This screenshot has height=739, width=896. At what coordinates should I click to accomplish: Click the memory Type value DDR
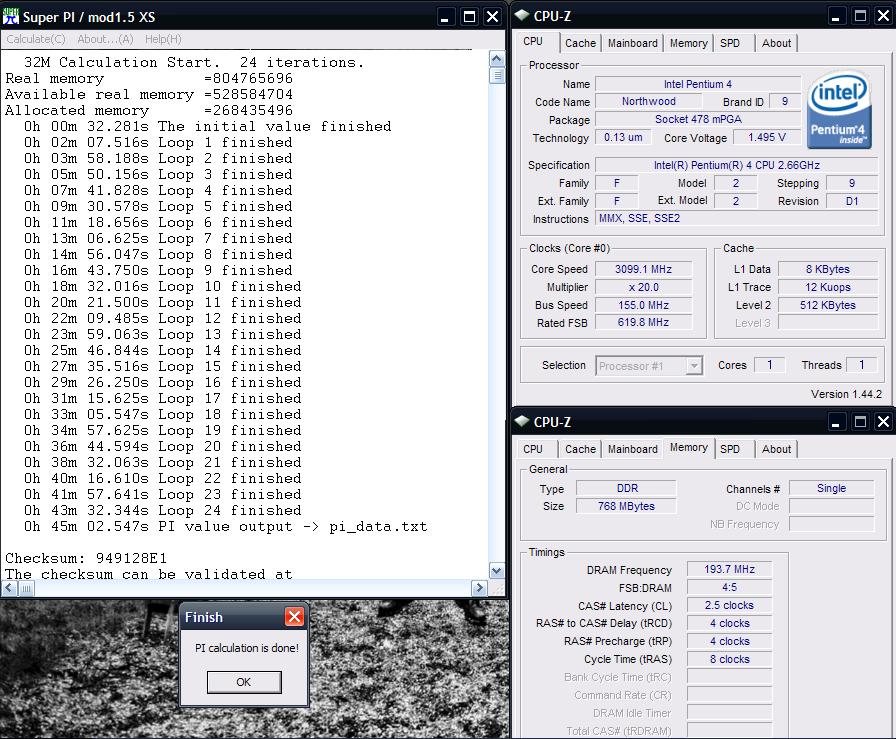pos(626,488)
